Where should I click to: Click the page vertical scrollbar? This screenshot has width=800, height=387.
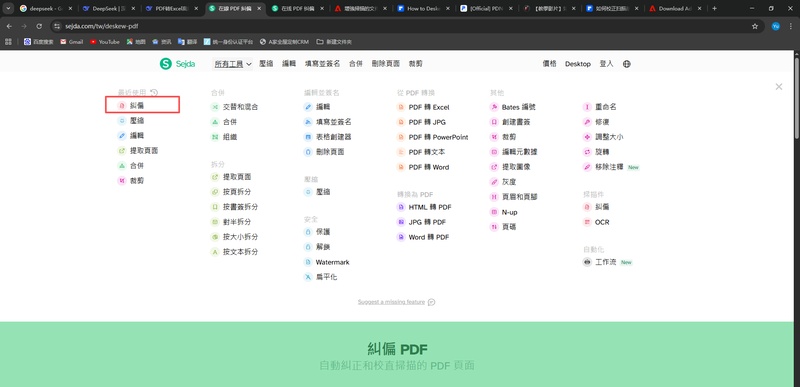pos(797,97)
